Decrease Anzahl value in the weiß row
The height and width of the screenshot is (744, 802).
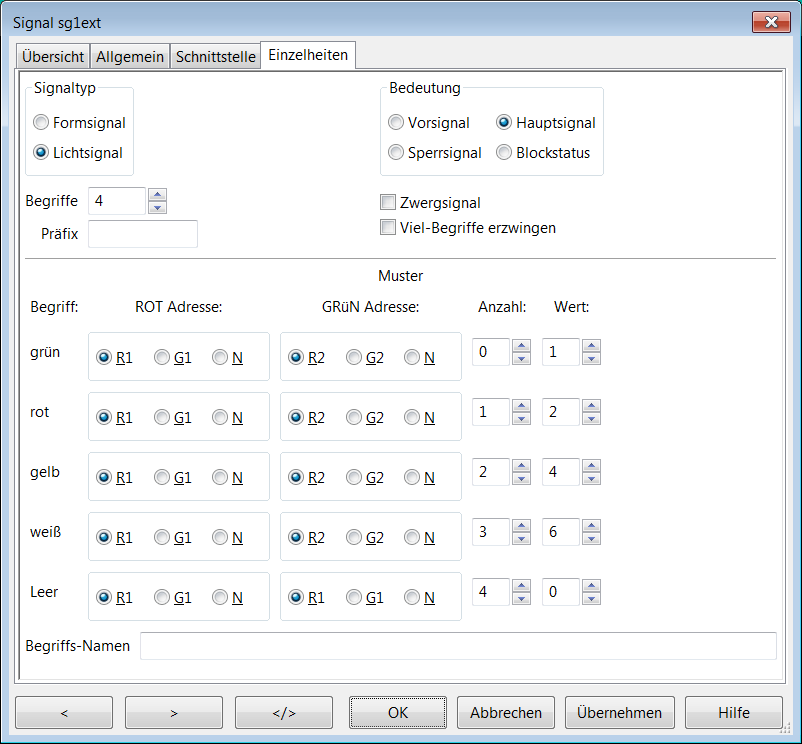[521, 539]
